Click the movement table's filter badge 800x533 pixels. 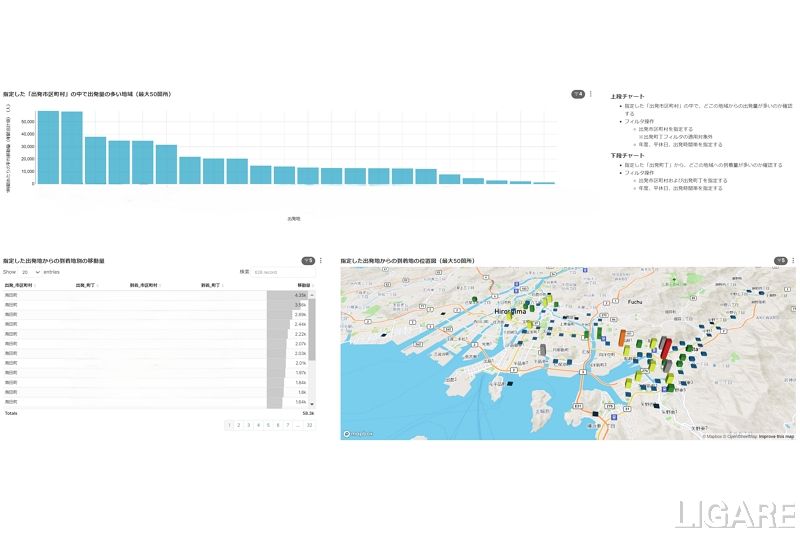[309, 261]
